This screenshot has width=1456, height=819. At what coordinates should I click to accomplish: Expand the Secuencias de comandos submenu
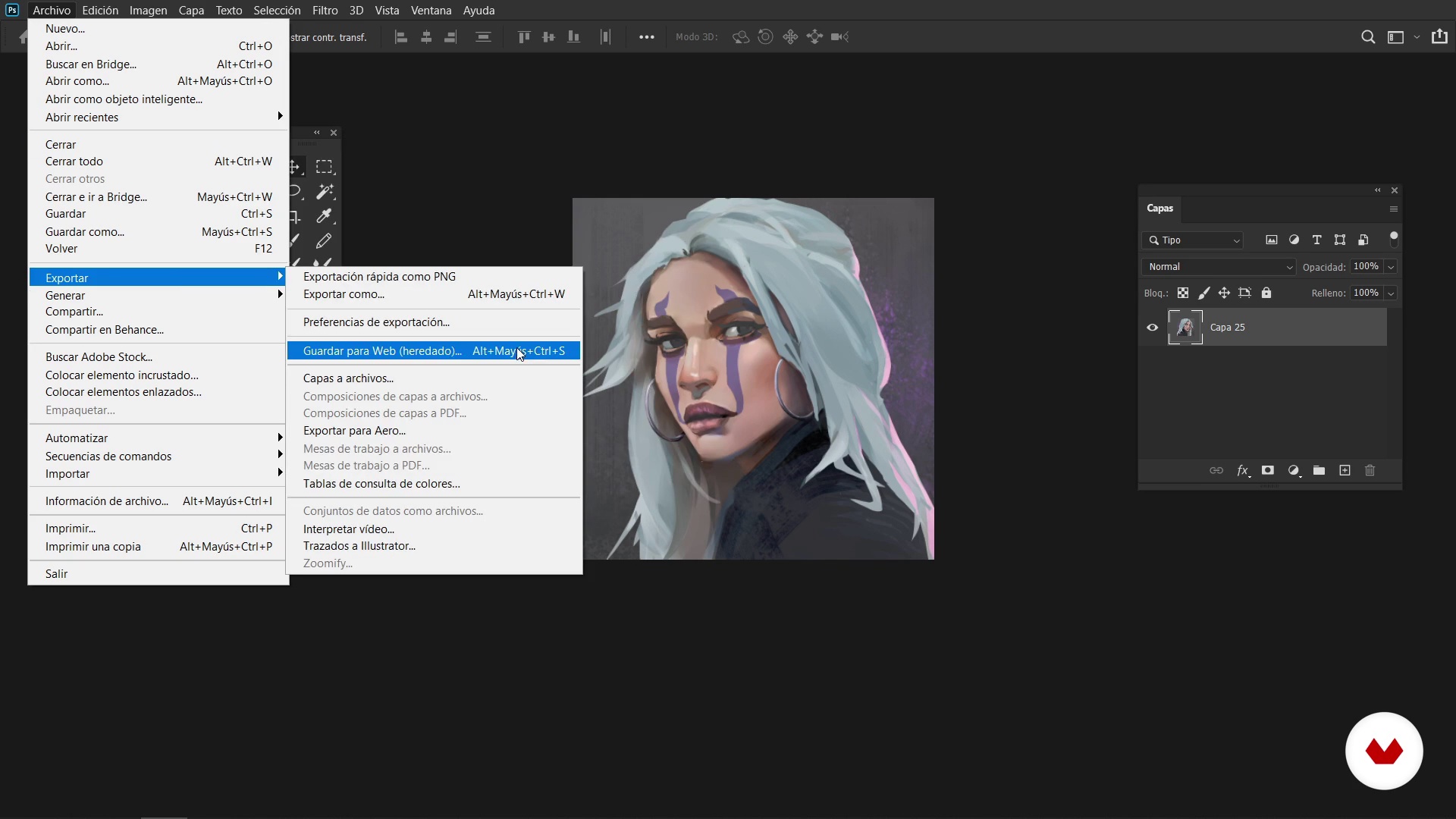(158, 457)
